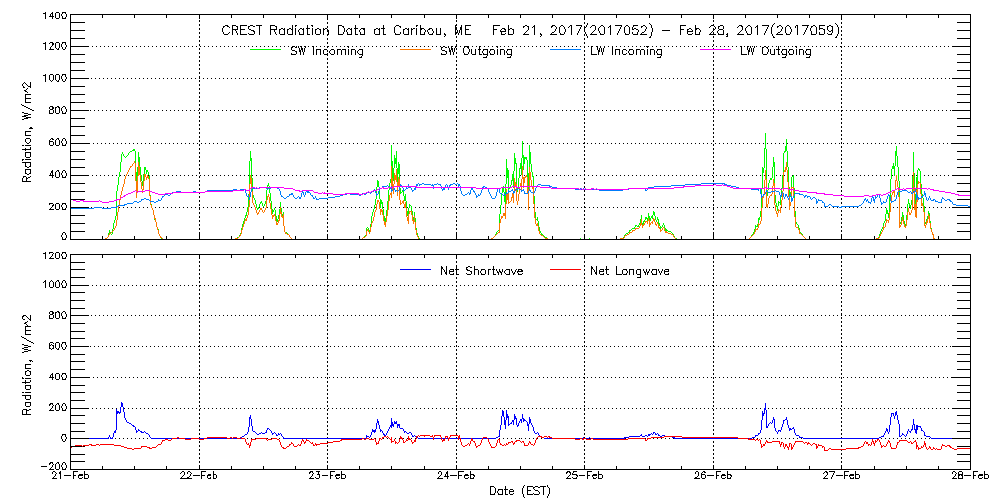Click the -200 y-axis tick label
Screen dimensions: 1000x500
pos(52,466)
